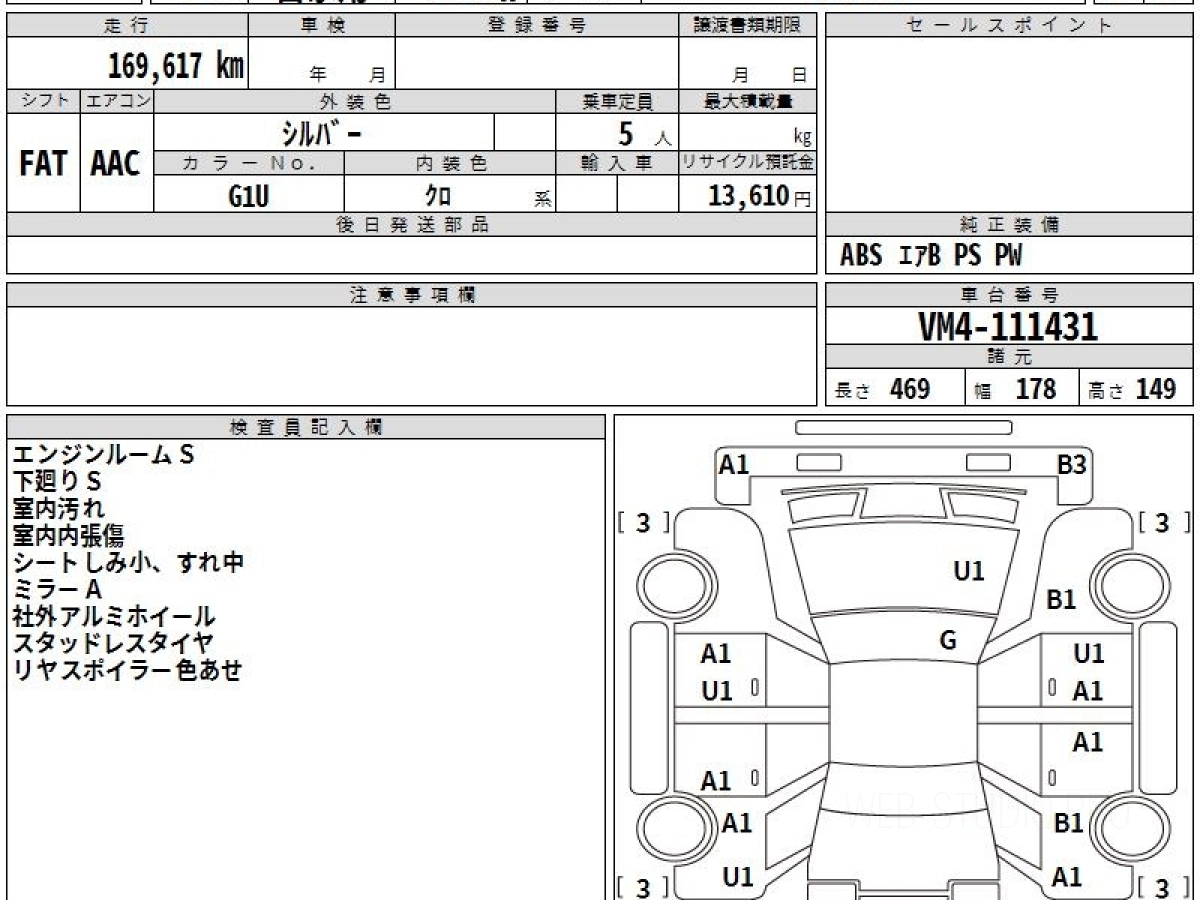Click the 検査員記入欄 header bar
Image resolution: width=1200 pixels, height=900 pixels.
point(306,427)
